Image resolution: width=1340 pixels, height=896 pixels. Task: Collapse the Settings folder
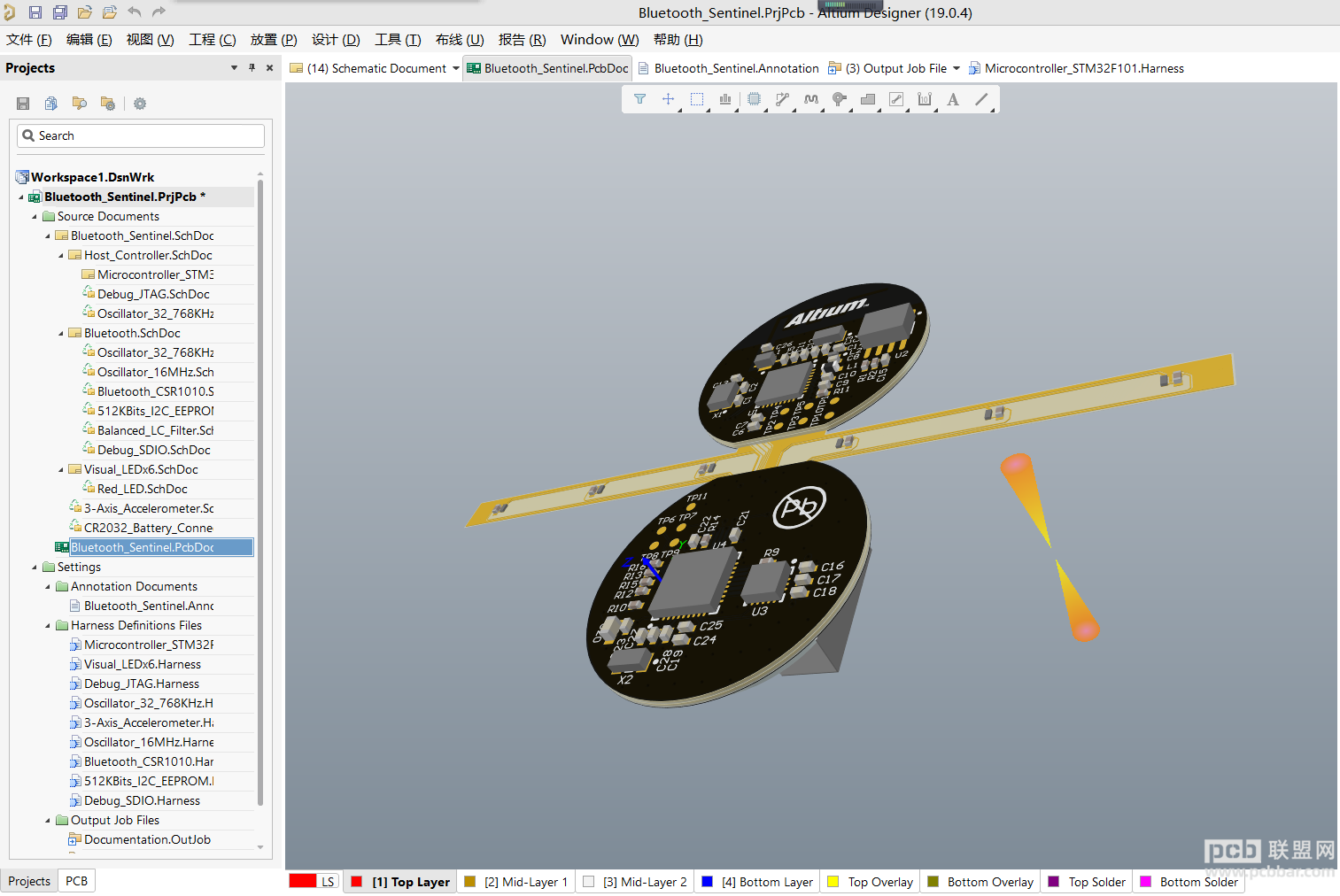[35, 567]
